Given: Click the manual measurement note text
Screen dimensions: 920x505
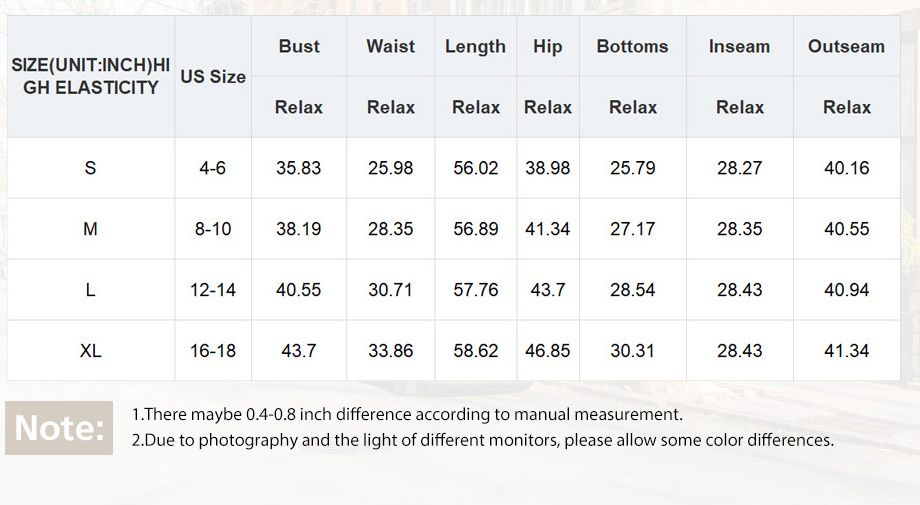Looking at the screenshot, I should (x=407, y=415).
